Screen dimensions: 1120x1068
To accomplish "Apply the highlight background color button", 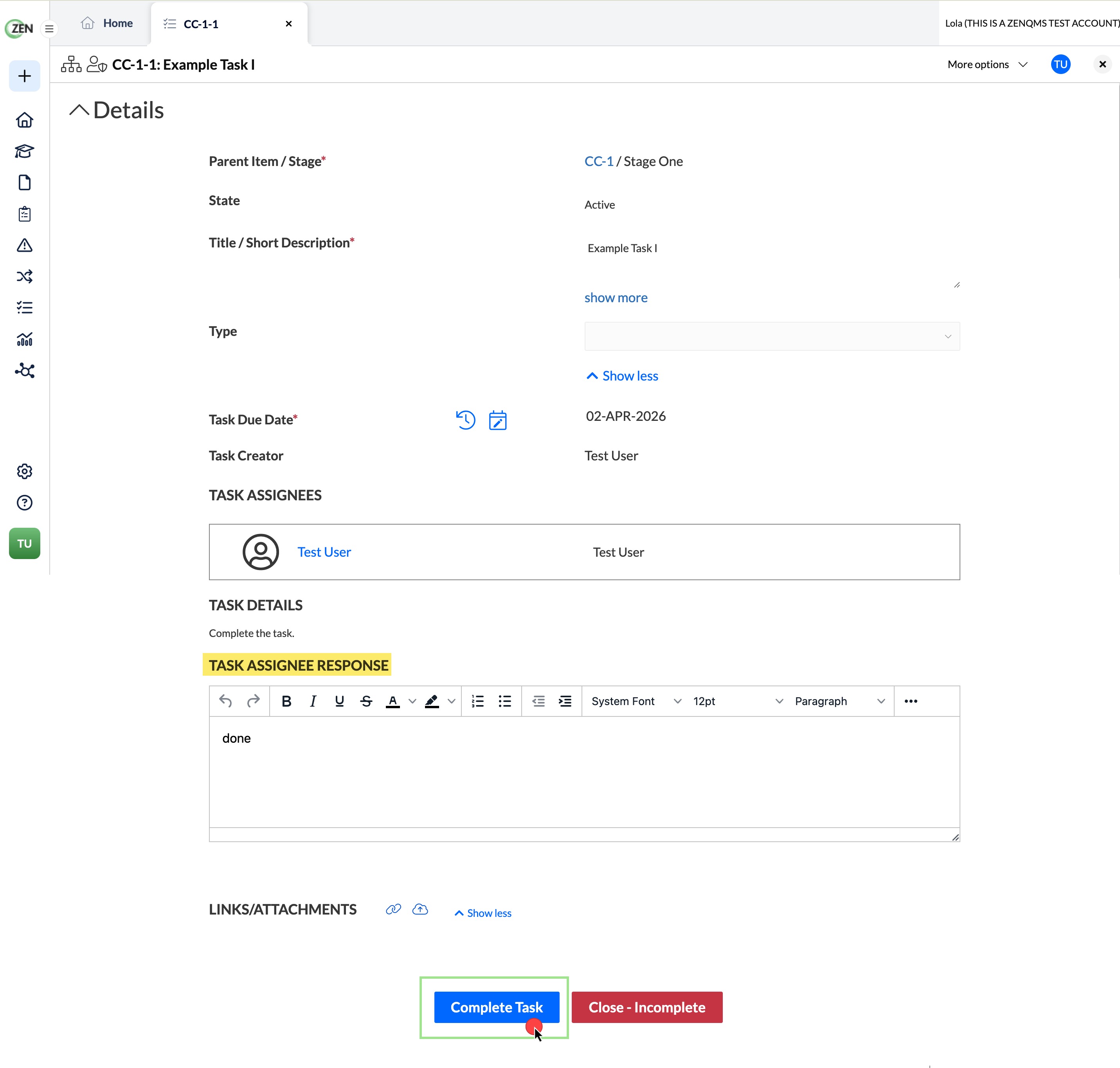I will 432,702.
